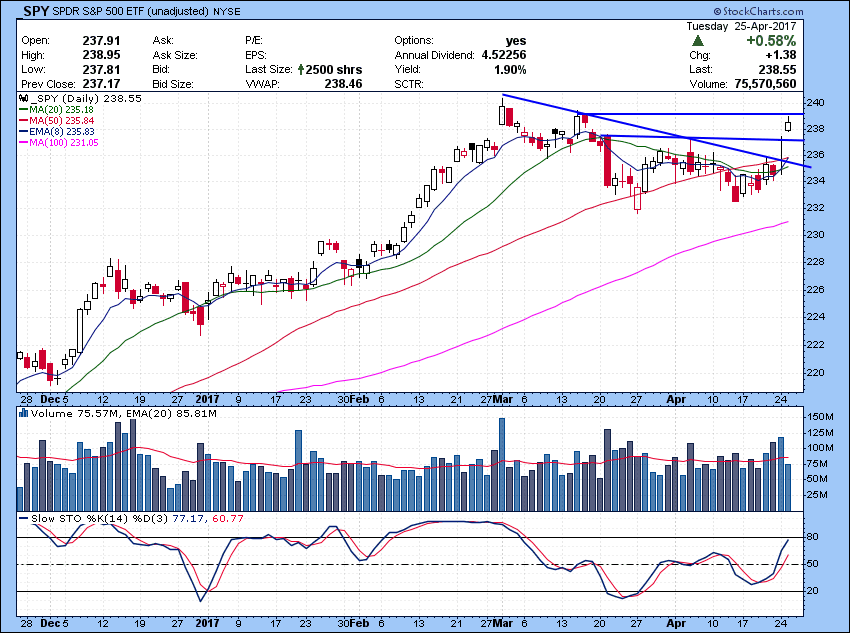Click the green arrow before 2500 shrs
Screen dimensions: 850x633
301,70
